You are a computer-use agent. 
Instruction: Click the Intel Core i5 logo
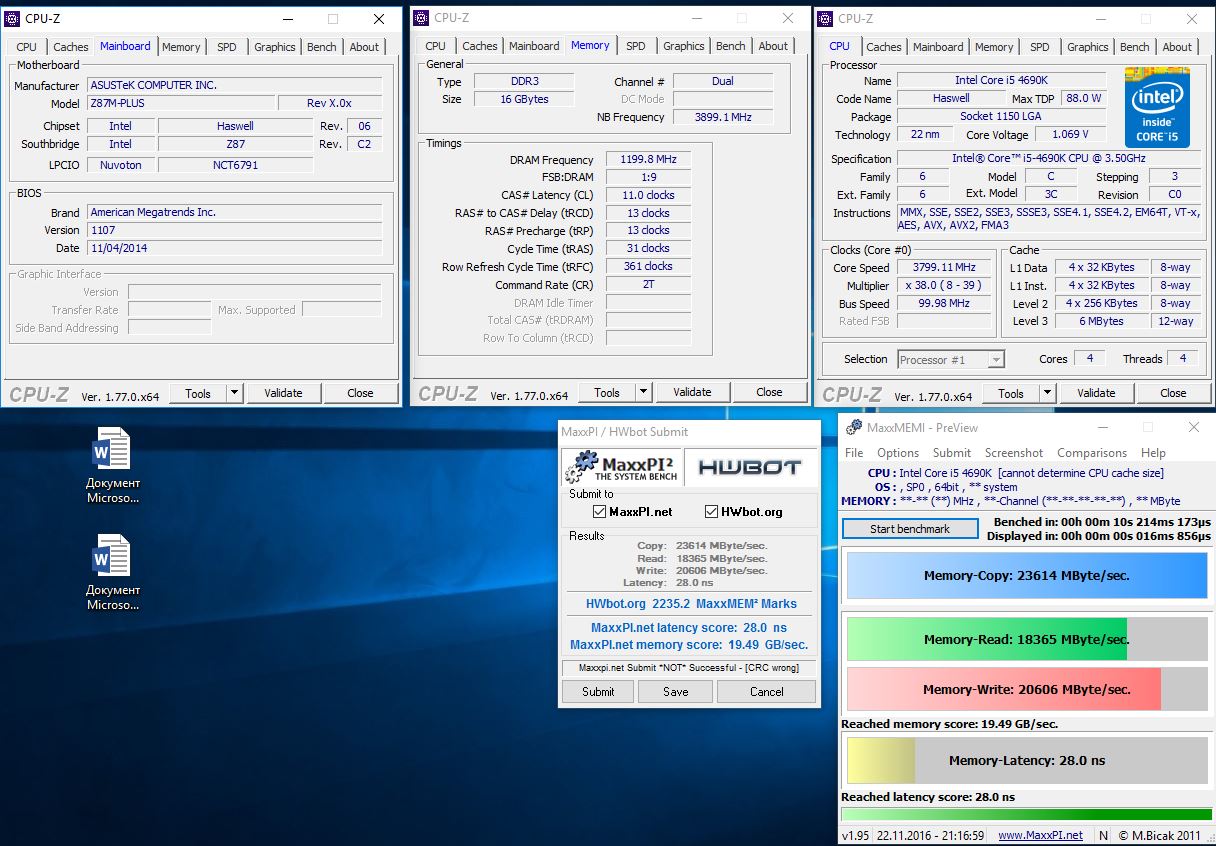(1157, 107)
